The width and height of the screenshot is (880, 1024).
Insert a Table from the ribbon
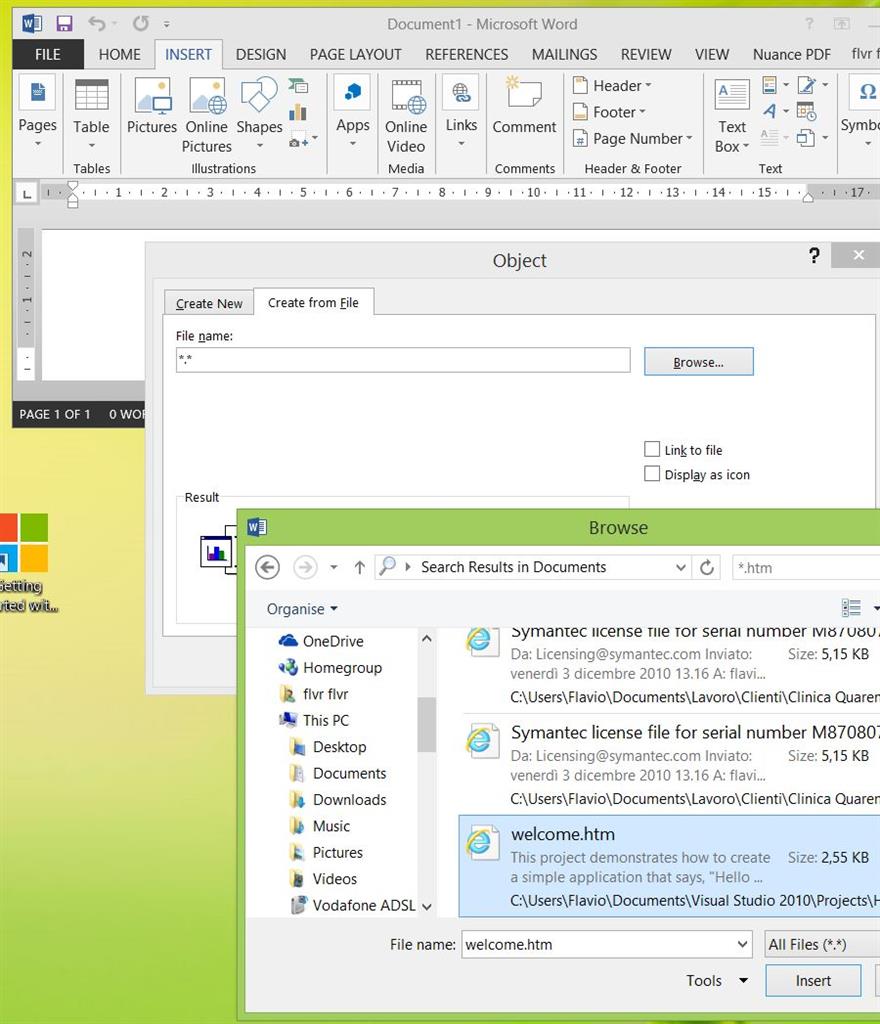(91, 114)
